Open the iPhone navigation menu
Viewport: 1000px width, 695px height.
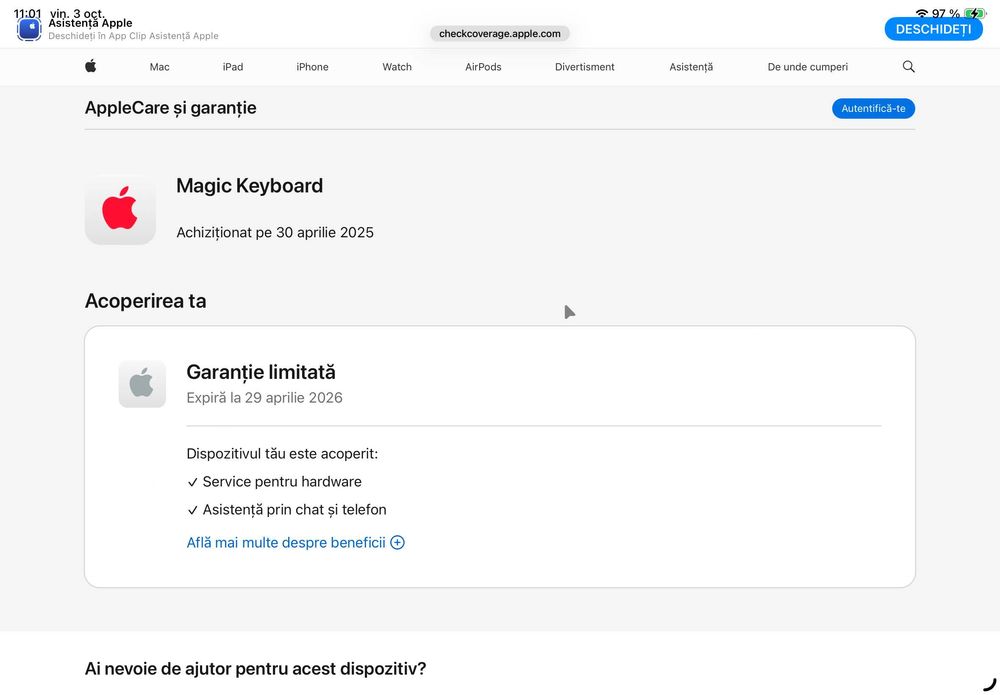pyautogui.click(x=312, y=67)
